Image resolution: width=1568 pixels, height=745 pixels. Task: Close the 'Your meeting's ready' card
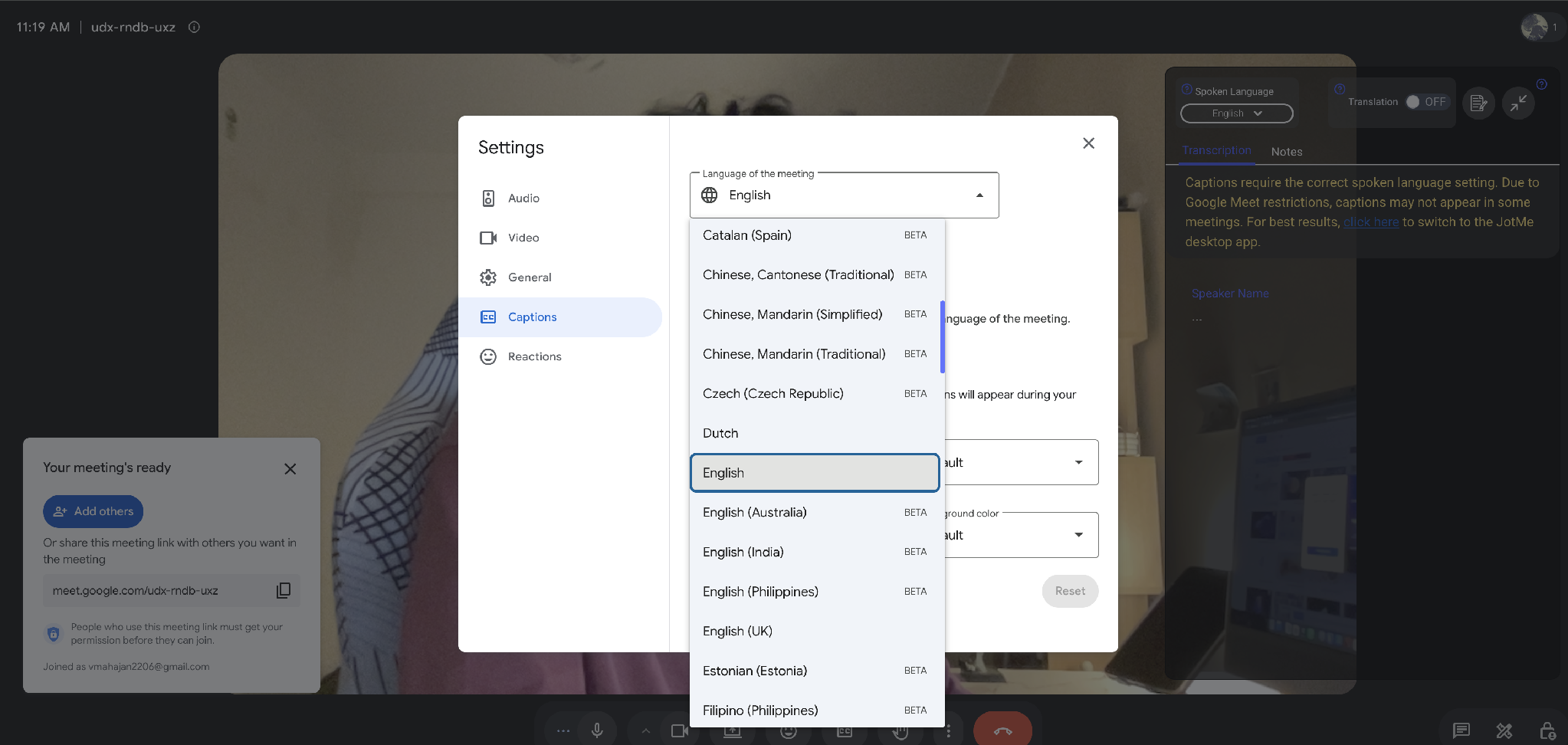tap(290, 469)
